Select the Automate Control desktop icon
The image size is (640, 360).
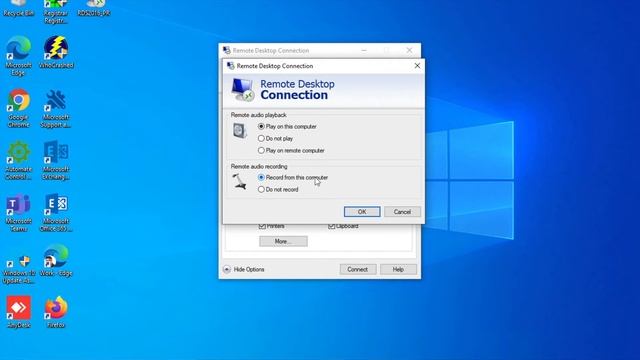pos(18,160)
